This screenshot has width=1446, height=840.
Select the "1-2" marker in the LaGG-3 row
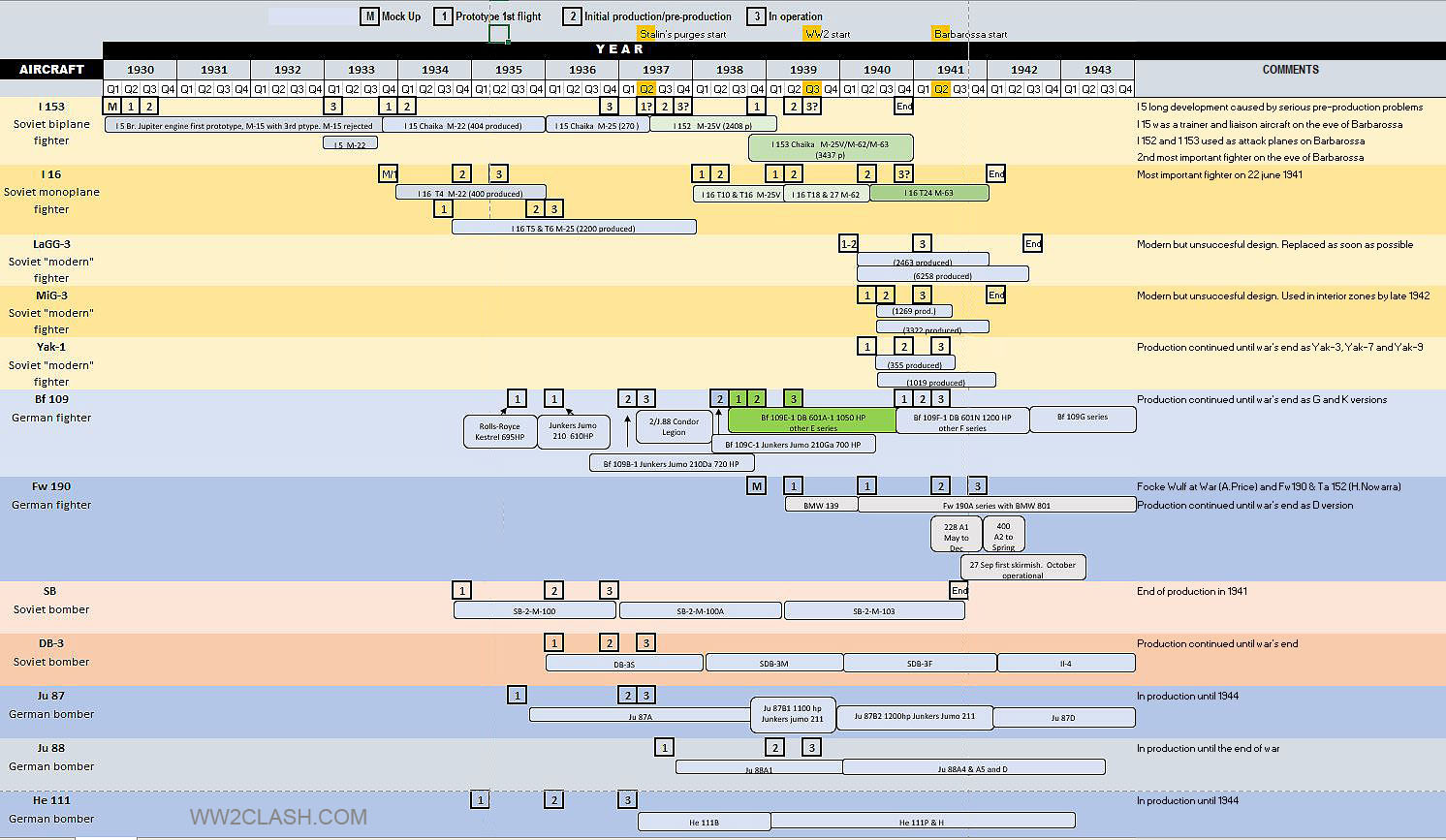point(849,244)
